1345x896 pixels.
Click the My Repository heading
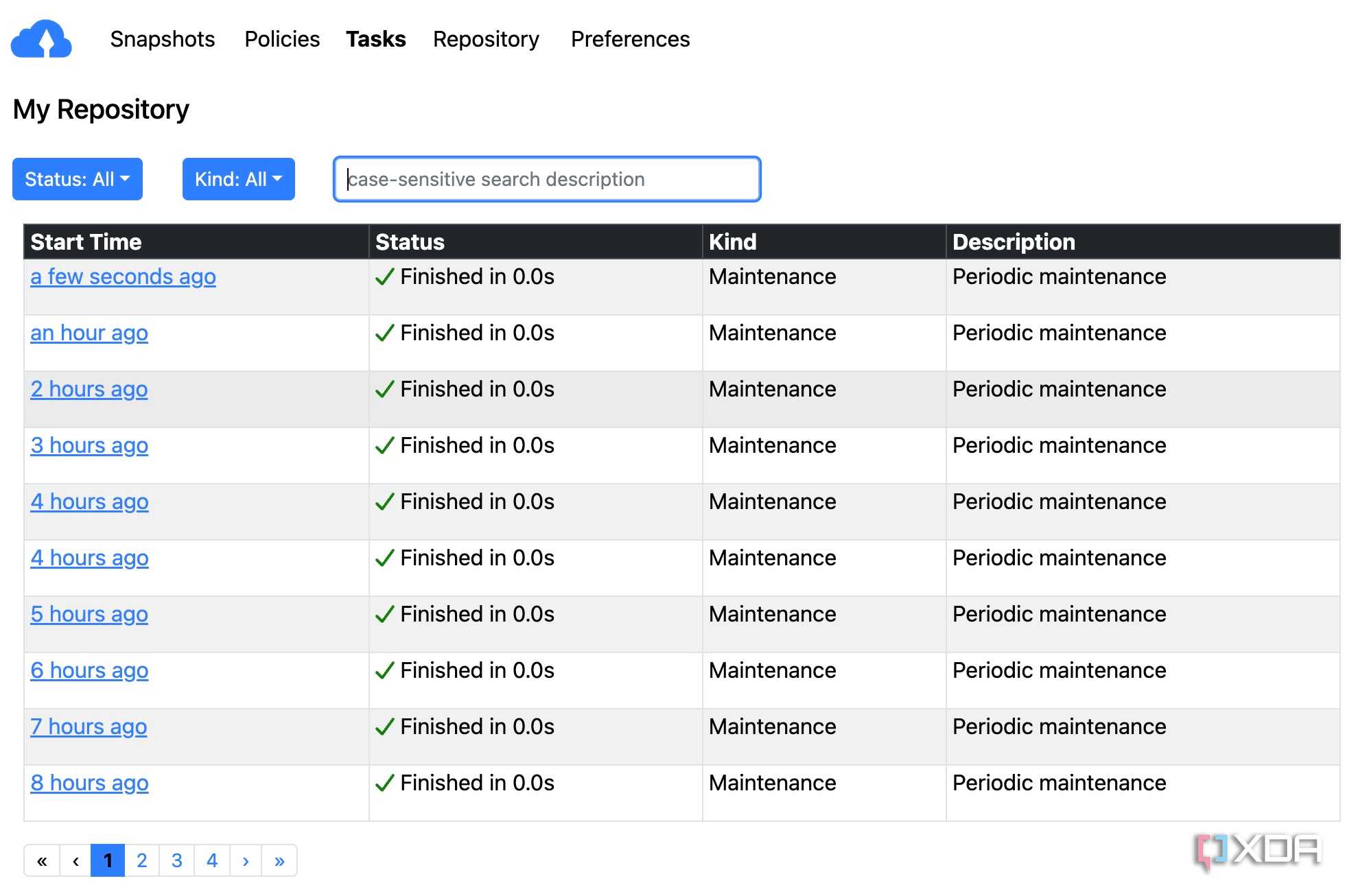pos(101,109)
